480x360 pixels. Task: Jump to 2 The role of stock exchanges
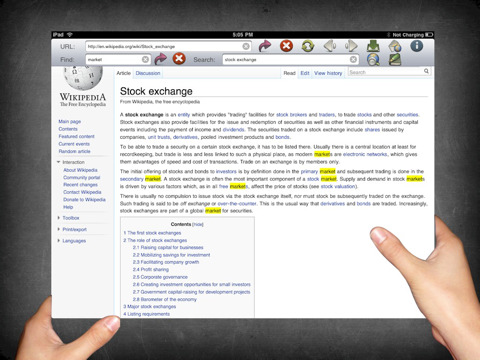point(155,240)
